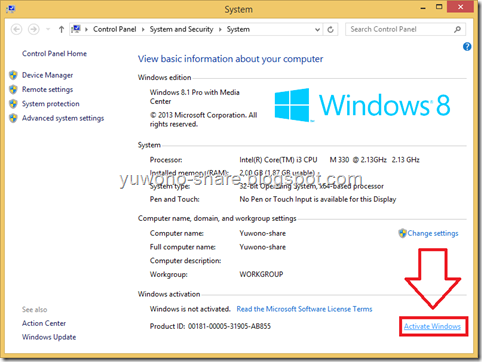The width and height of the screenshot is (482, 362).
Task: Read the Microsoft Software License Terms
Action: coord(304,309)
